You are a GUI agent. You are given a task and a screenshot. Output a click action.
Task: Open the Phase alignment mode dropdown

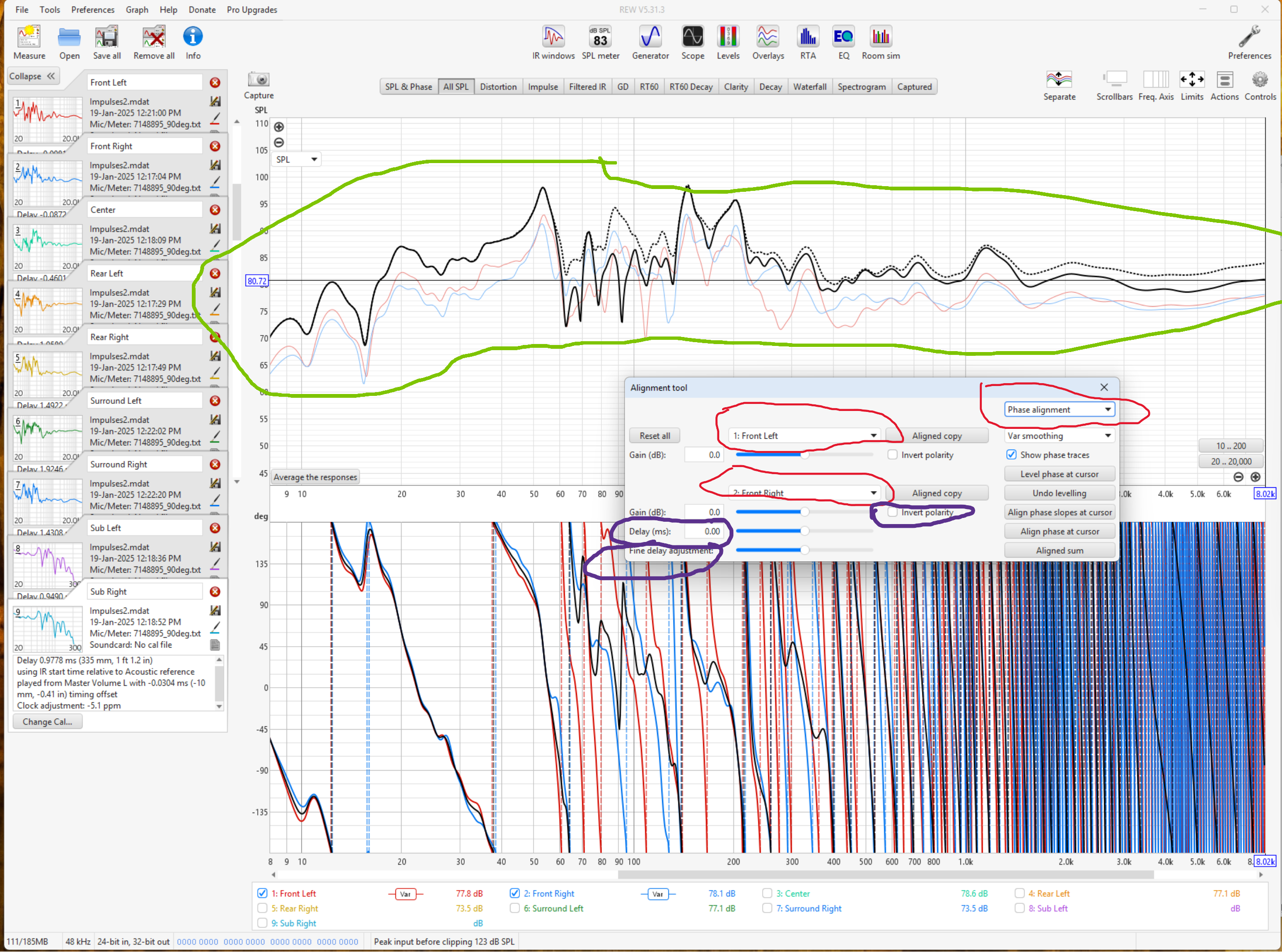tap(1059, 410)
